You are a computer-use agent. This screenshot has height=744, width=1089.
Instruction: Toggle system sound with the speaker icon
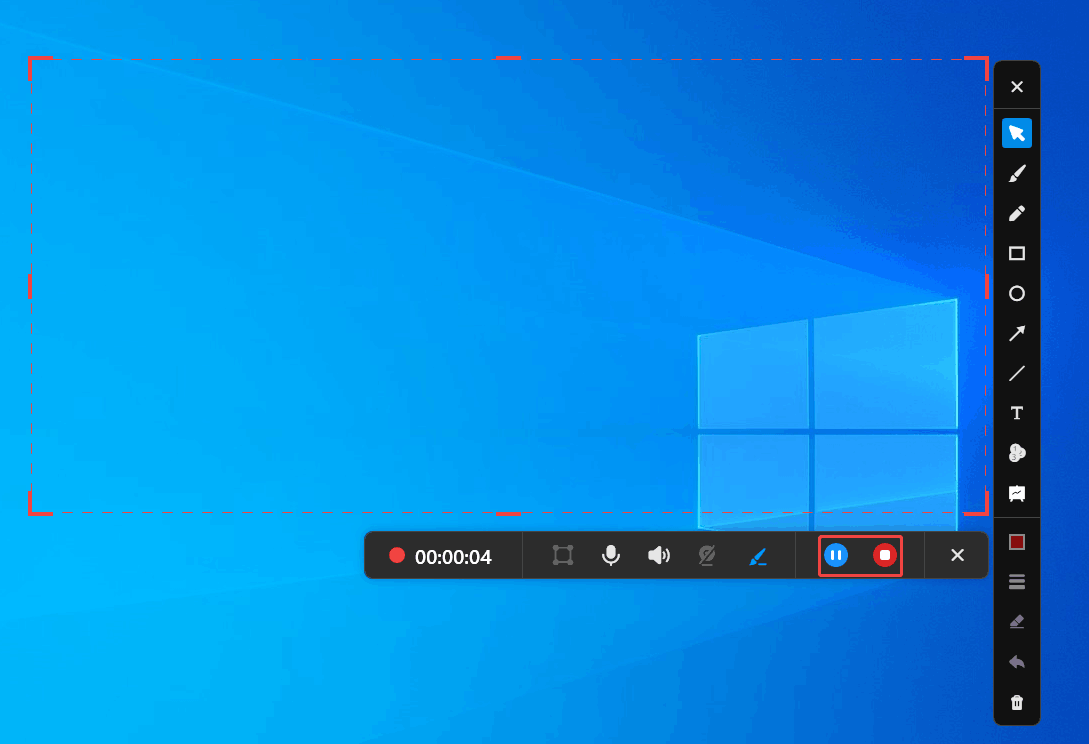coord(659,555)
